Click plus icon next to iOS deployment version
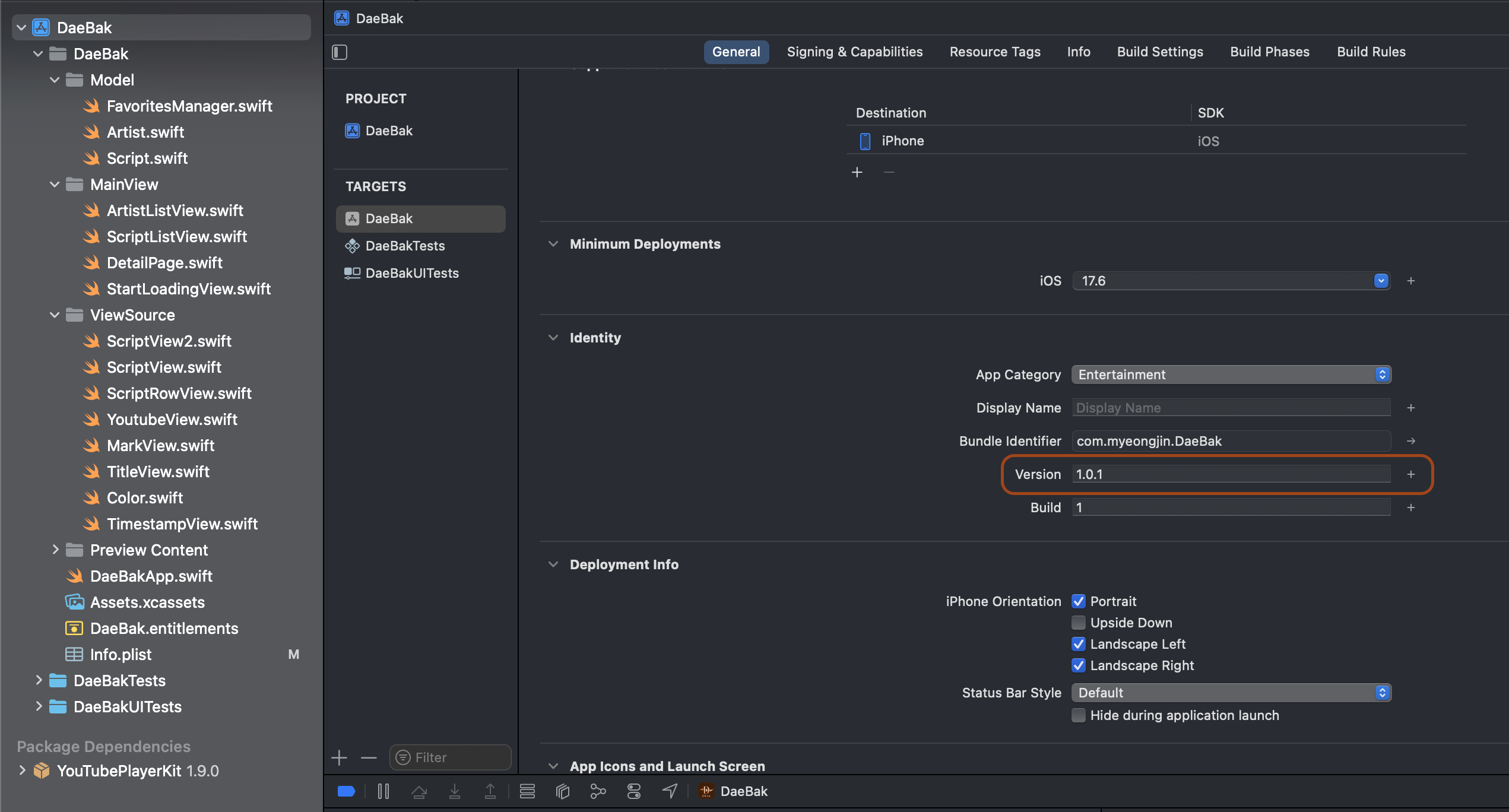The height and width of the screenshot is (812, 1509). coord(1411,281)
